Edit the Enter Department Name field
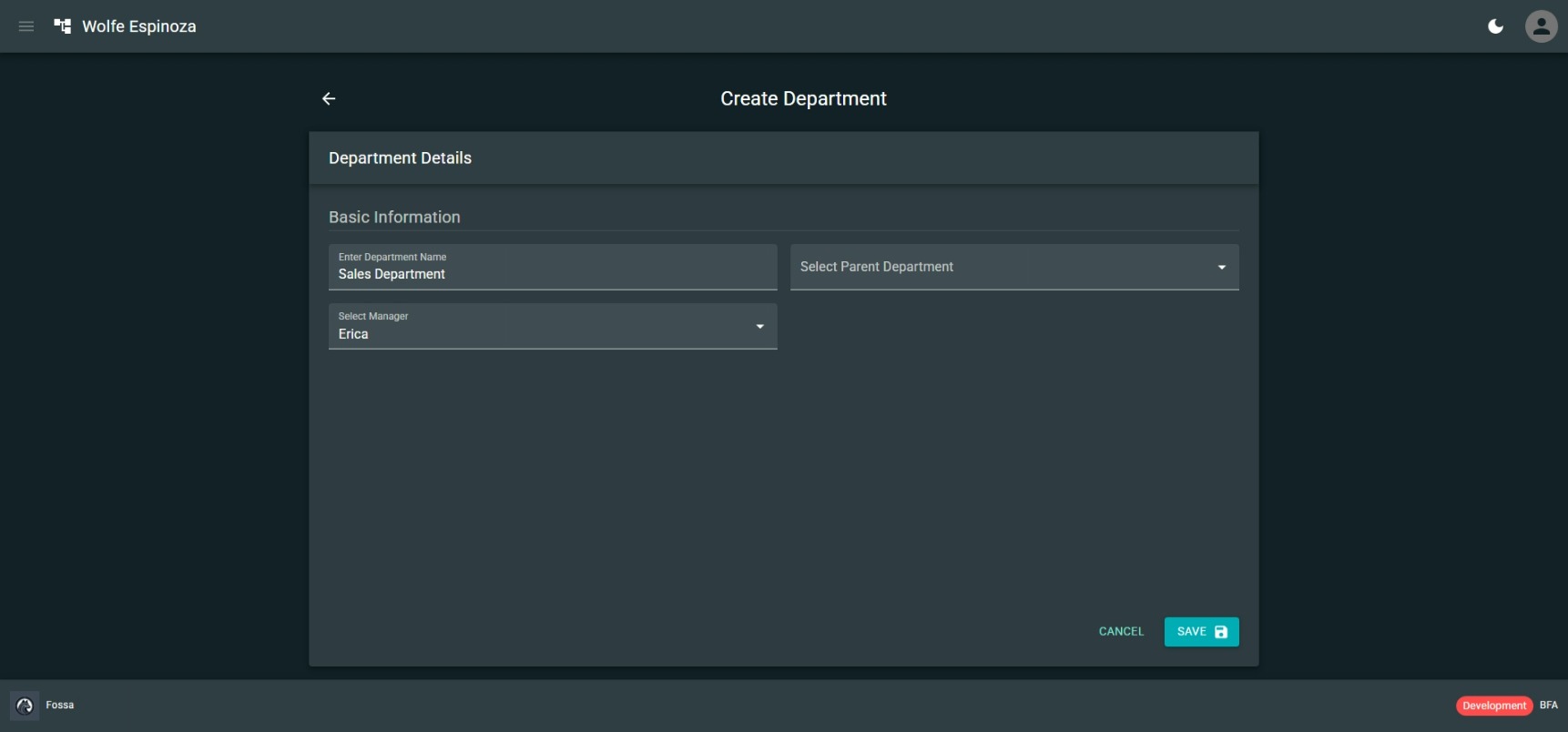 pos(553,267)
